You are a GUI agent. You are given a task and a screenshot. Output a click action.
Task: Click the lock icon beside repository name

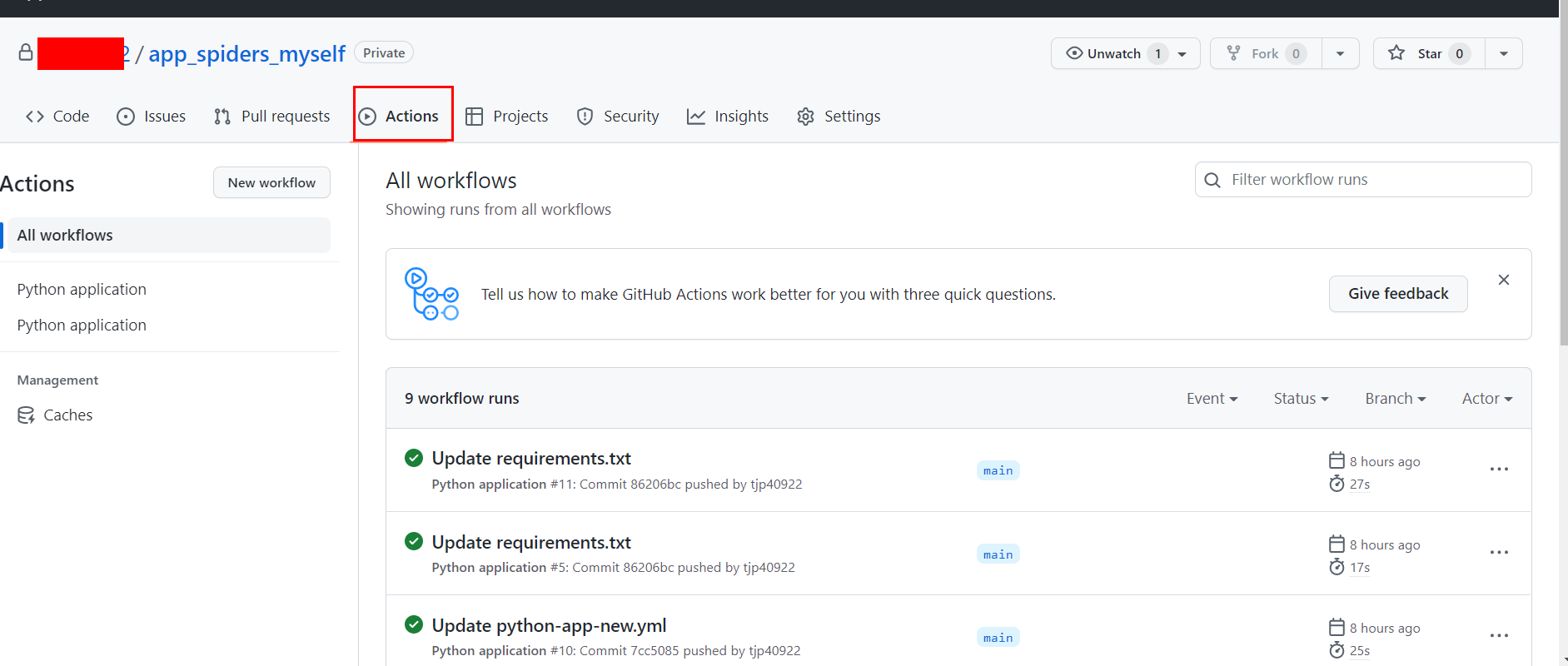point(26,52)
